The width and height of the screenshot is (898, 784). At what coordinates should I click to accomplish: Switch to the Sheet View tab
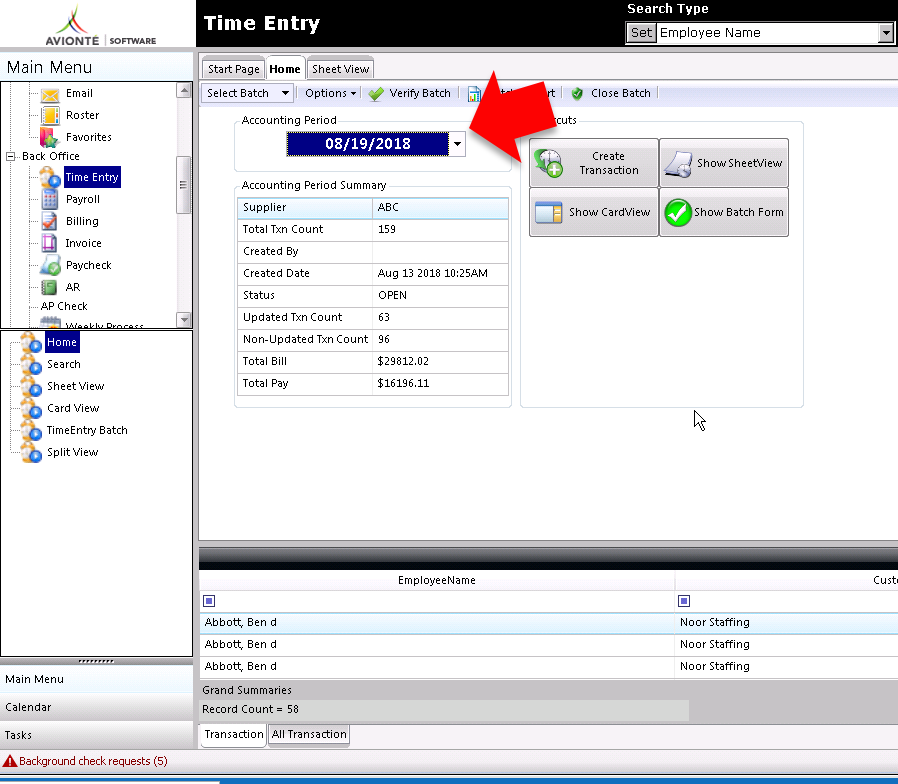click(340, 69)
